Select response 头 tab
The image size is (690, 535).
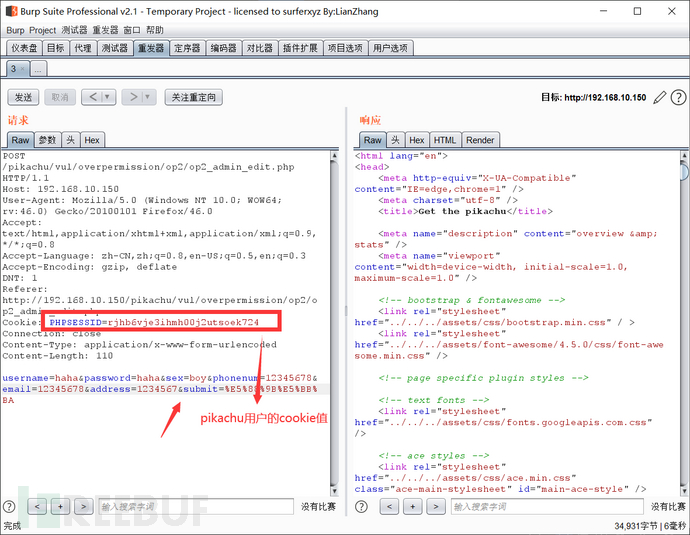pyautogui.click(x=396, y=140)
